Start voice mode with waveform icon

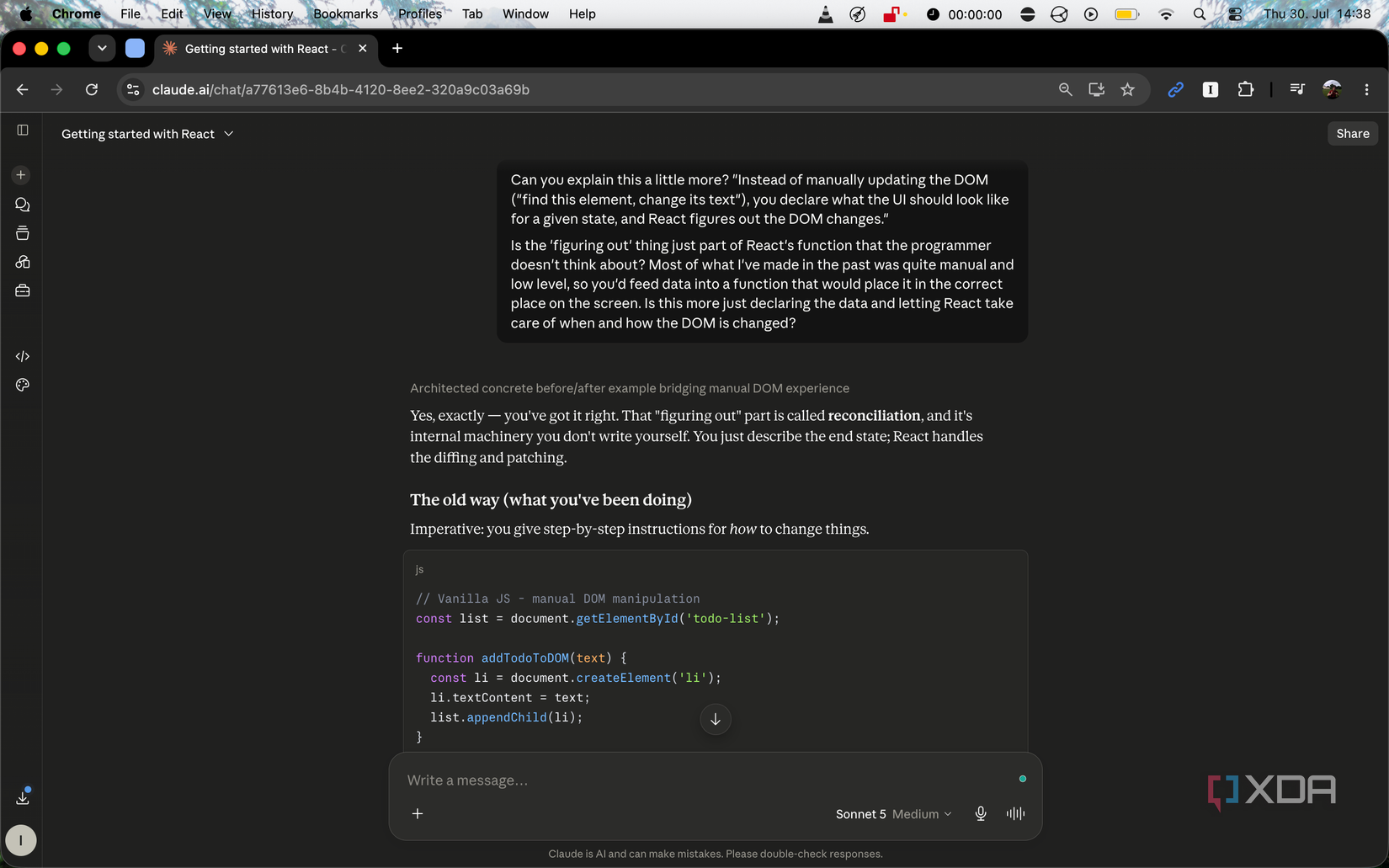[x=1015, y=813]
